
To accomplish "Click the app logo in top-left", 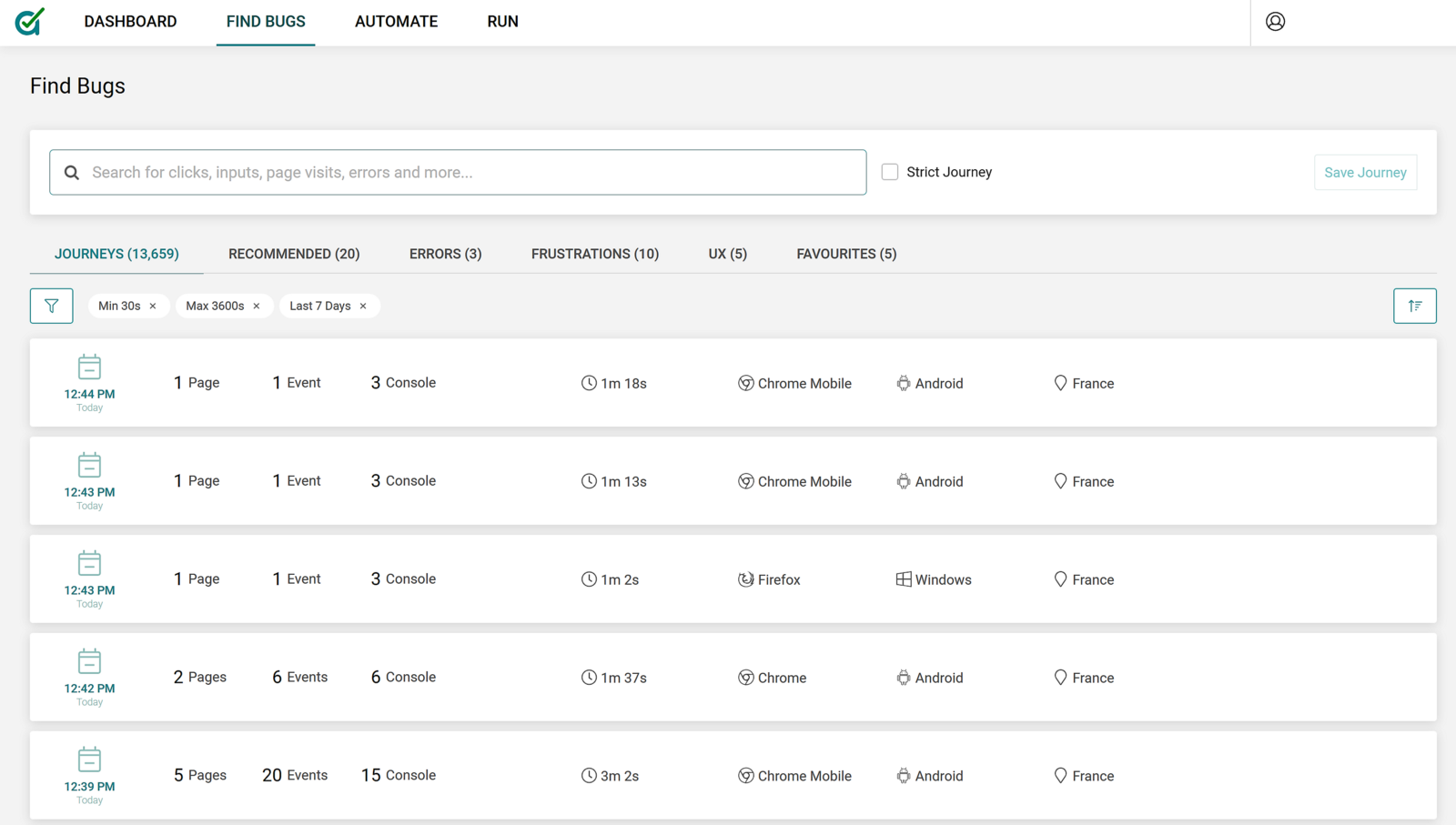I will coord(29,22).
